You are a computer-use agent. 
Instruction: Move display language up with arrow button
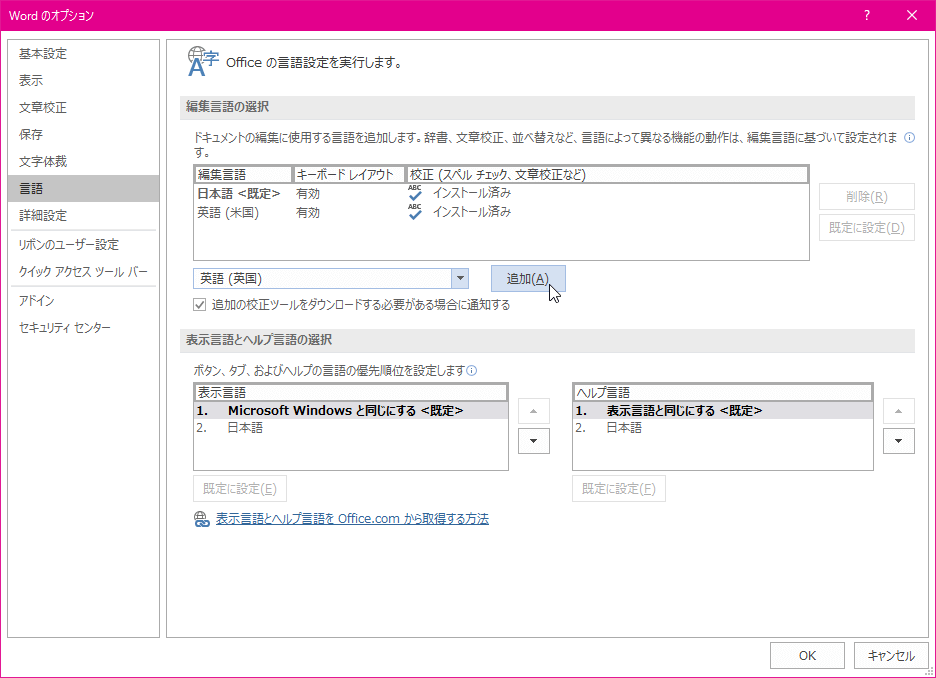click(534, 411)
